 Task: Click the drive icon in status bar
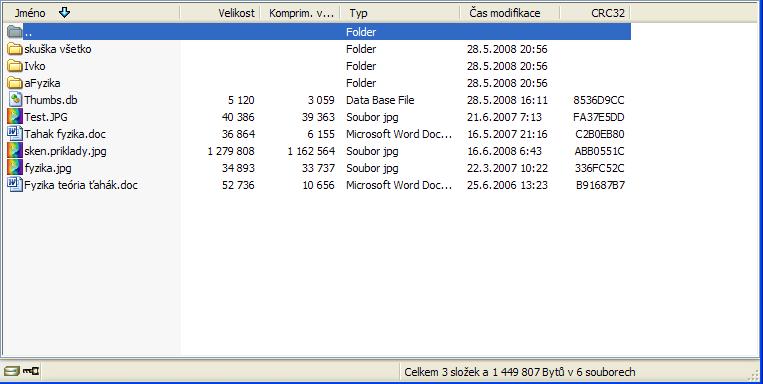pos(12,372)
